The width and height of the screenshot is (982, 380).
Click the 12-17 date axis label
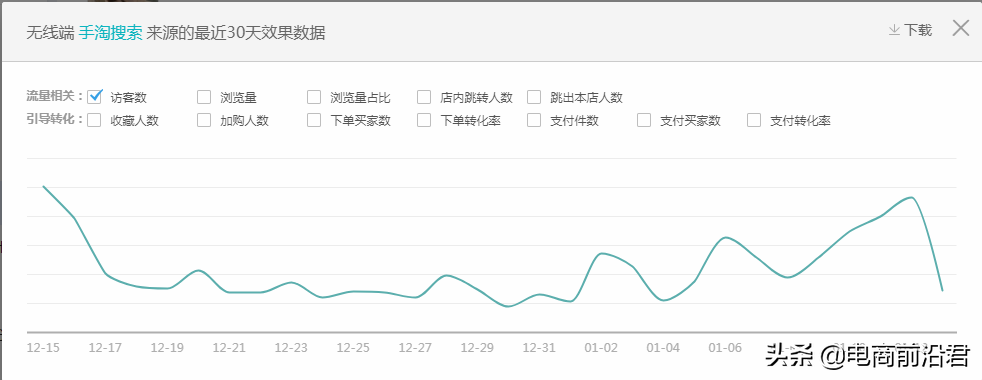point(105,348)
